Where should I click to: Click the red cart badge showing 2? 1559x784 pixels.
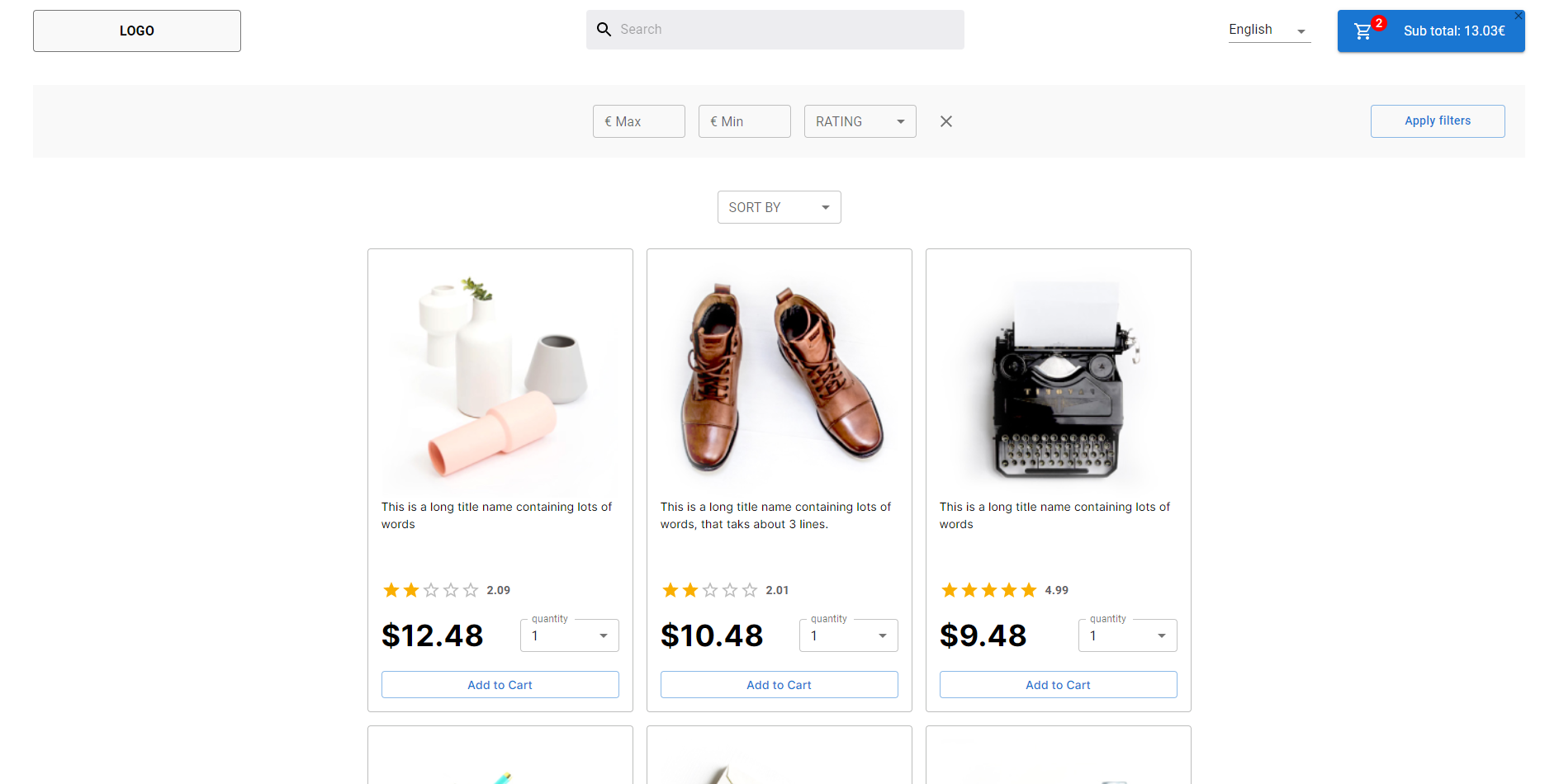1379,23
